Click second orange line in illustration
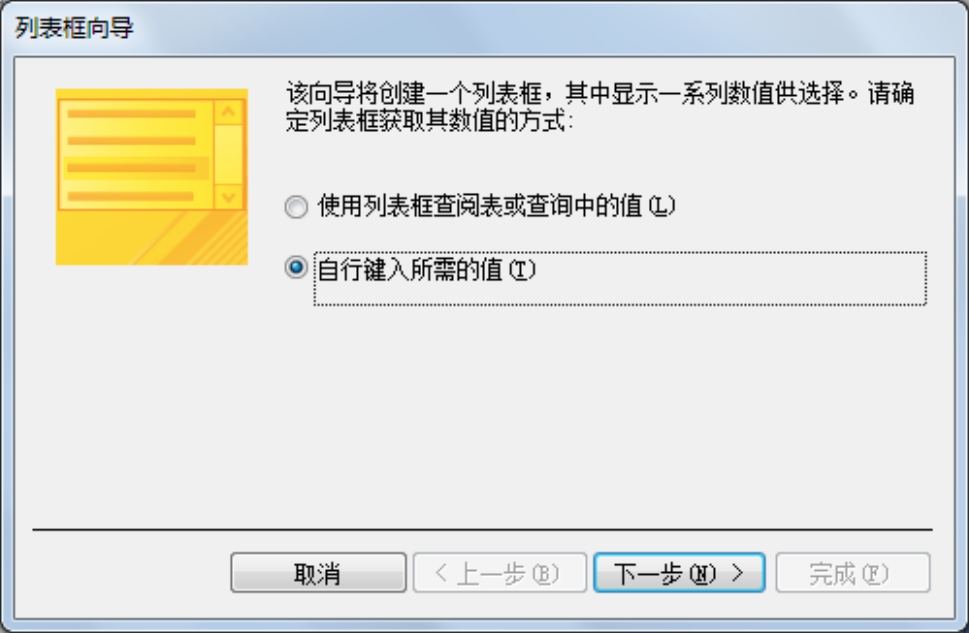Viewport: 969px width, 633px height. point(132,141)
